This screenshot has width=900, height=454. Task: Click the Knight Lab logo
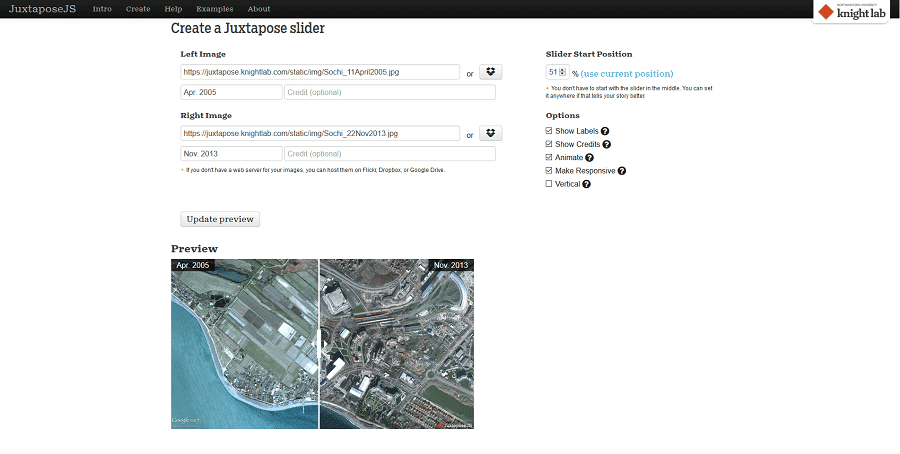[x=853, y=12]
